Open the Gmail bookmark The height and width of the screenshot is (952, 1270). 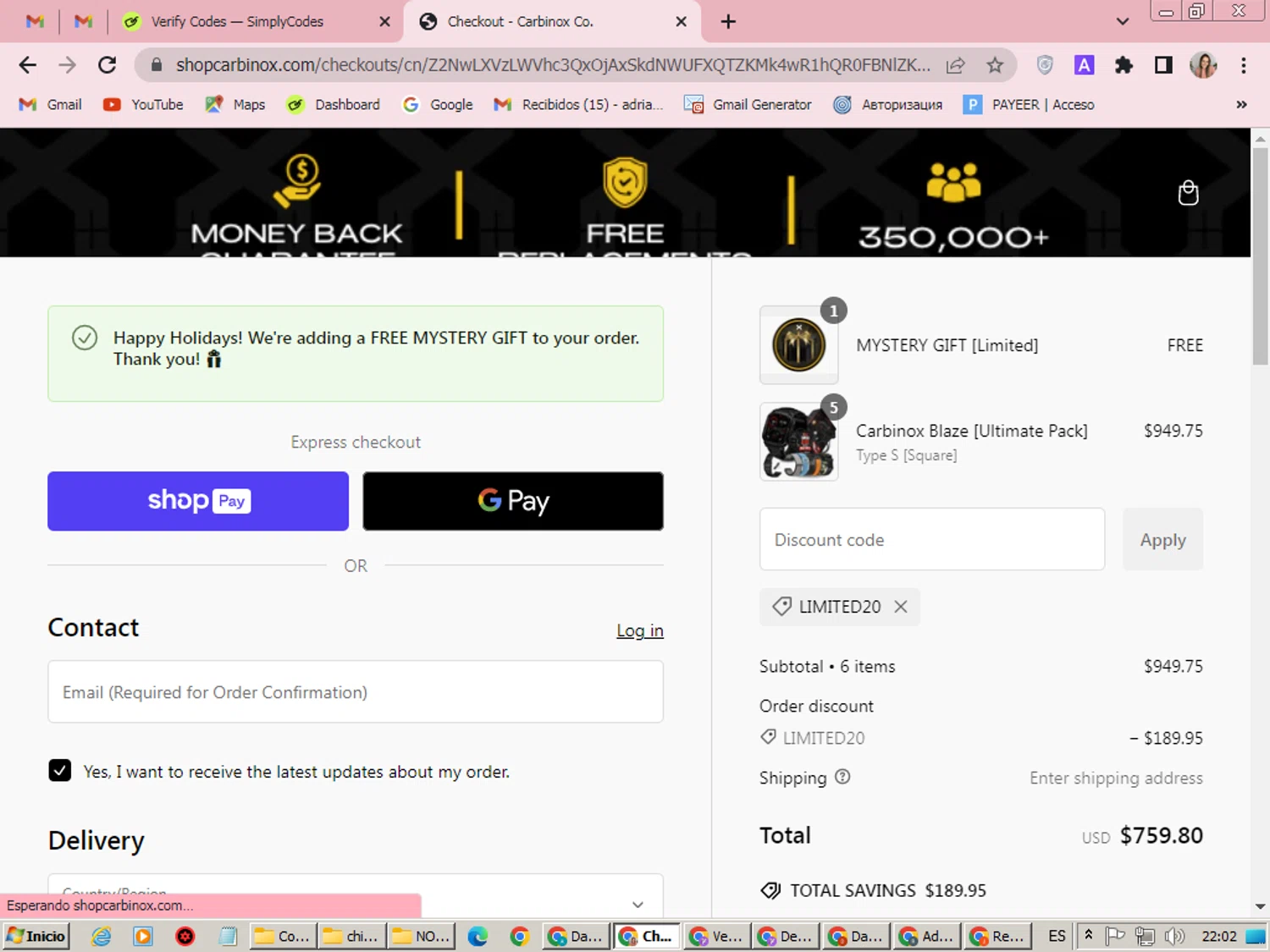click(x=51, y=104)
